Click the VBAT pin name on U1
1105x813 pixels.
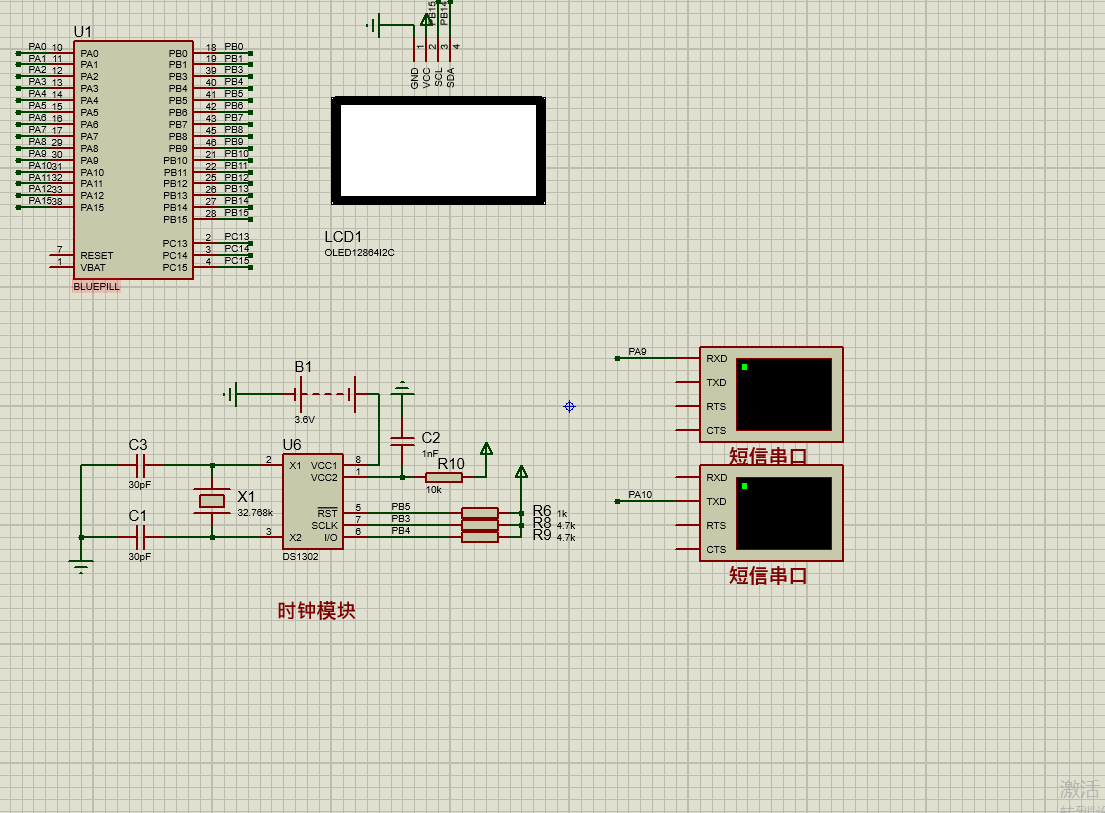pyautogui.click(x=93, y=268)
